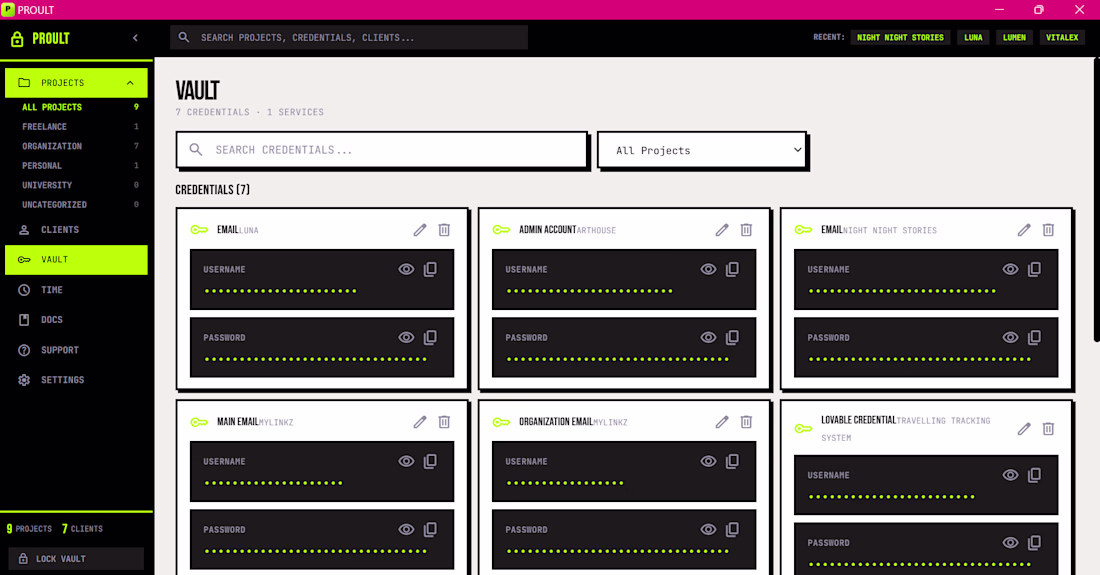Copy the Admin Account Arthouse username
Screen dimensions: 1100x575
(732, 269)
